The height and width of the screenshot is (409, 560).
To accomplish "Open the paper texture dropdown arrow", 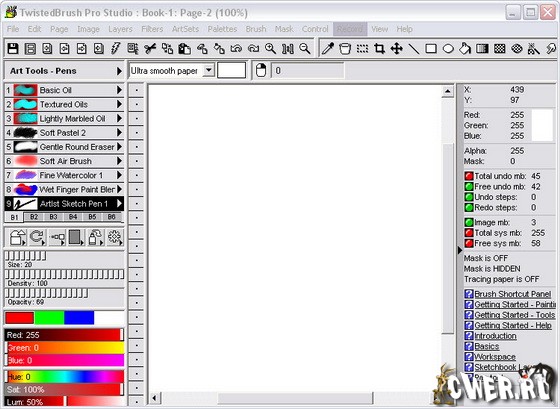I will [209, 70].
